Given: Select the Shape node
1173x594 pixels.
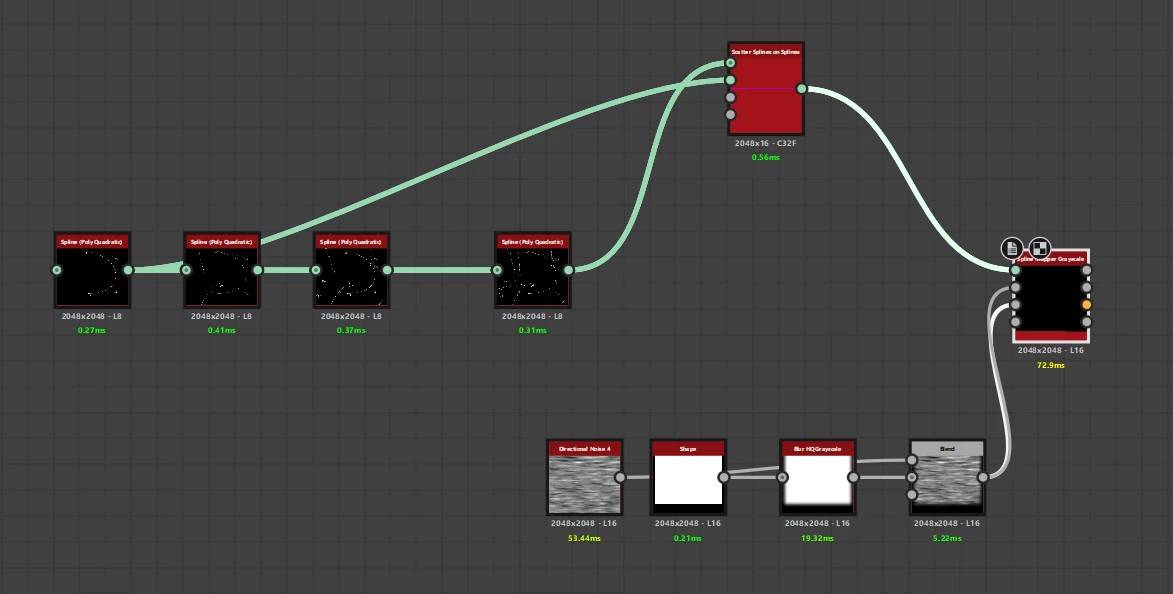Looking at the screenshot, I should [x=688, y=477].
